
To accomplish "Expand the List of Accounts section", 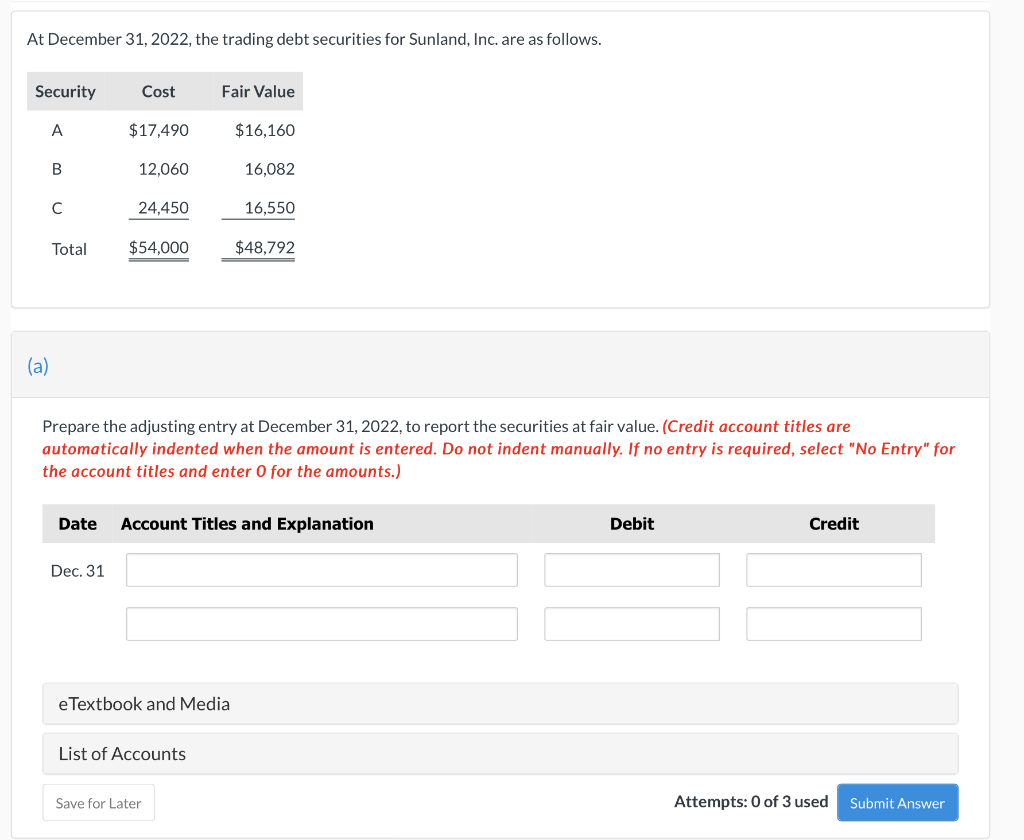I will [500, 753].
